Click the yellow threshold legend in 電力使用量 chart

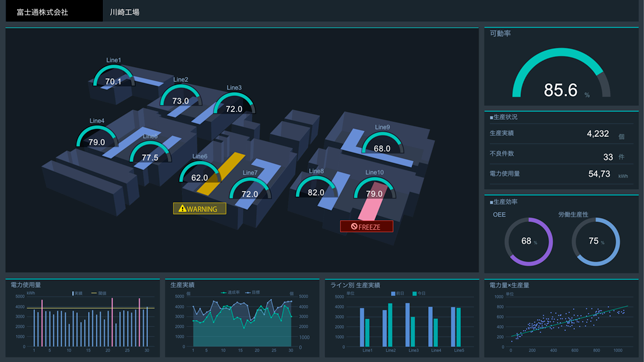pyautogui.click(x=99, y=293)
